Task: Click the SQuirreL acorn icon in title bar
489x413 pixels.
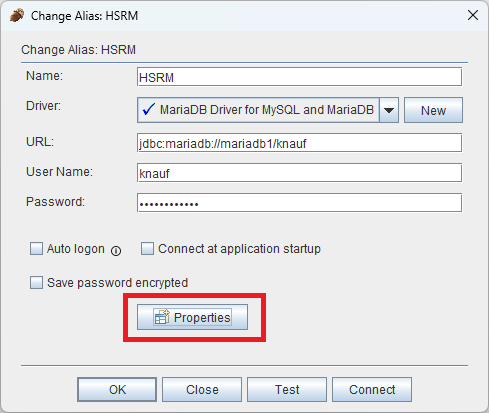Action: pos(17,15)
